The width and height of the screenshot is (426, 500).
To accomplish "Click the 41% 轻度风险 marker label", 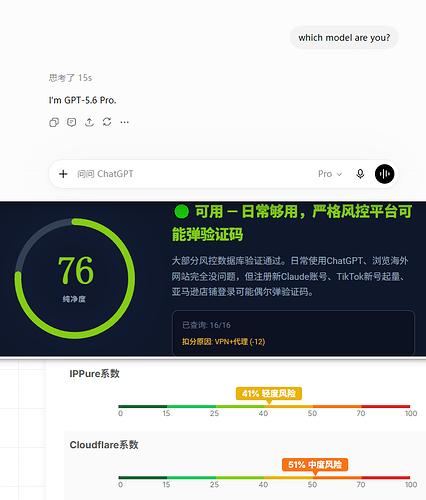I will [269, 394].
